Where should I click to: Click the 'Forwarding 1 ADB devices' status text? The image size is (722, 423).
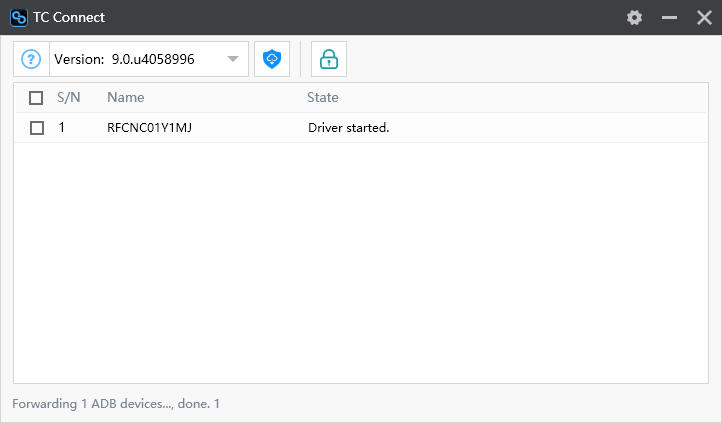(116, 404)
